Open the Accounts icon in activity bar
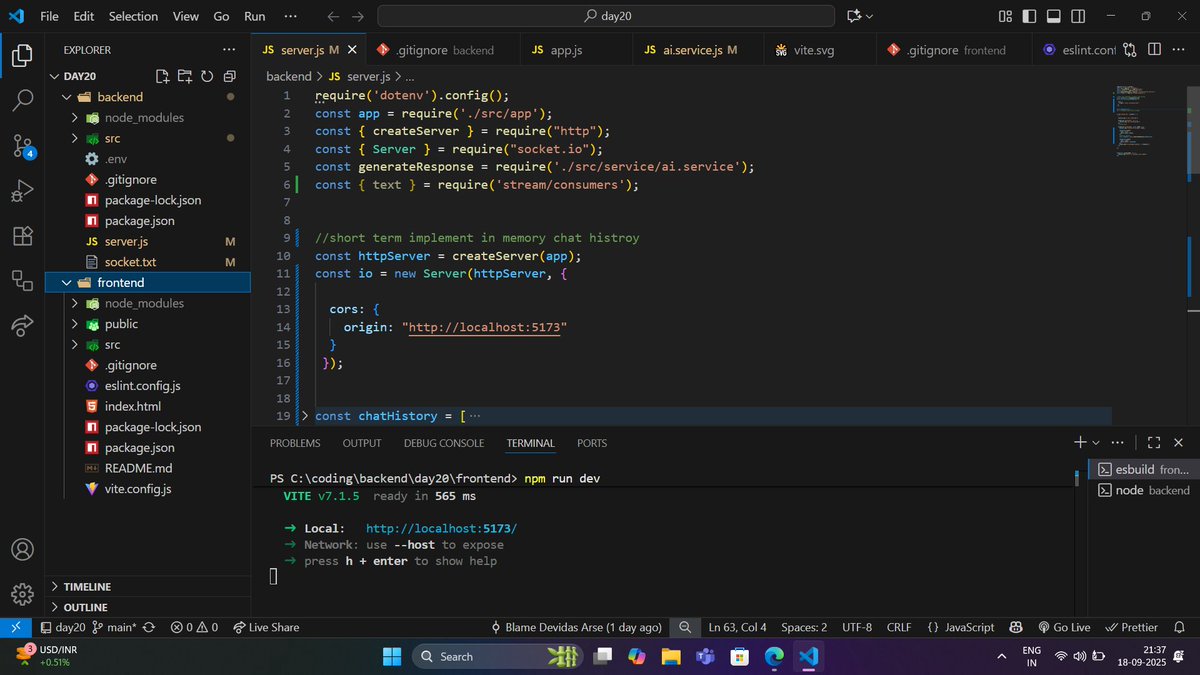The width and height of the screenshot is (1200, 675). [22, 550]
